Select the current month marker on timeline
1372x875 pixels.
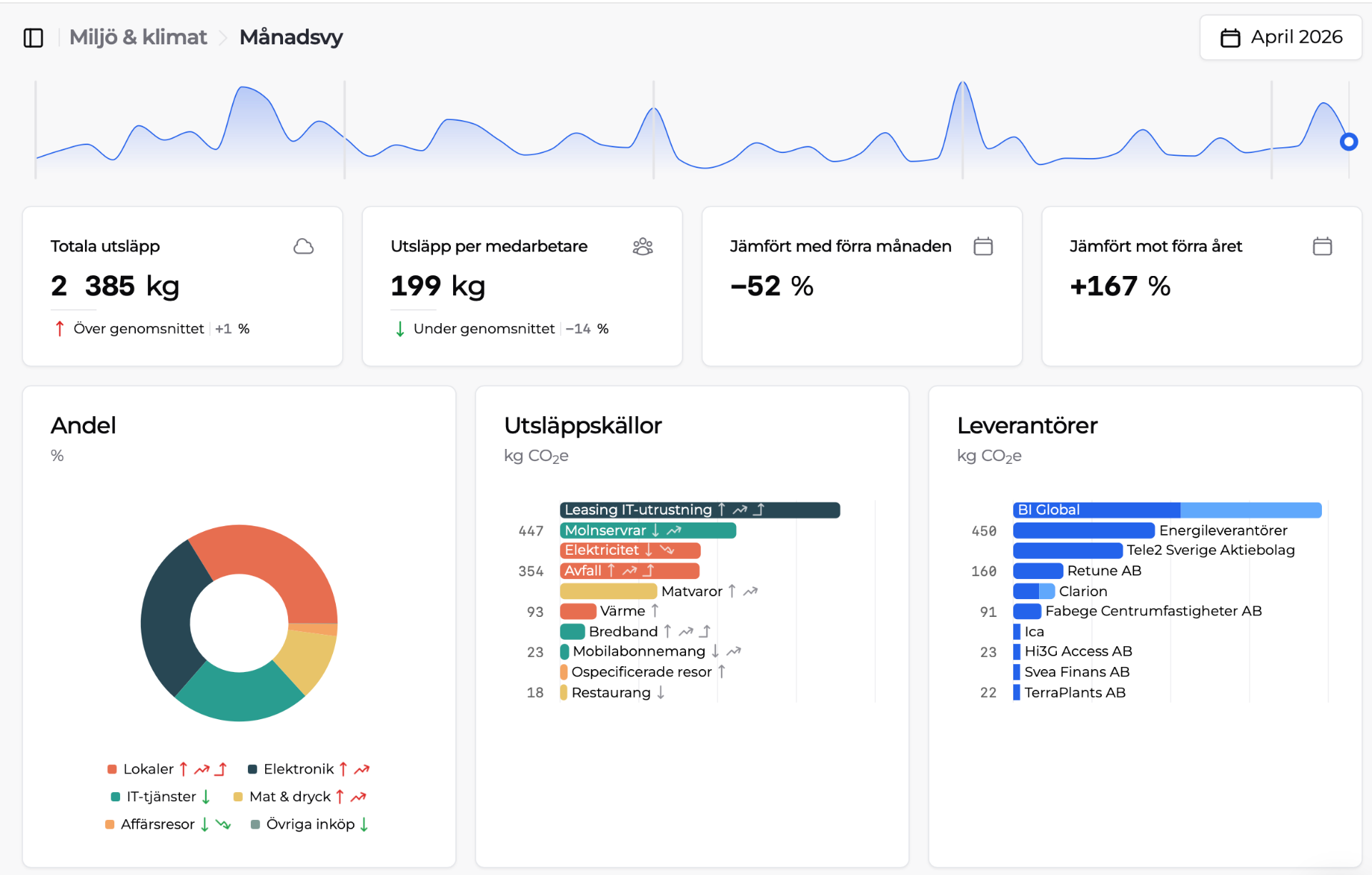1348,142
